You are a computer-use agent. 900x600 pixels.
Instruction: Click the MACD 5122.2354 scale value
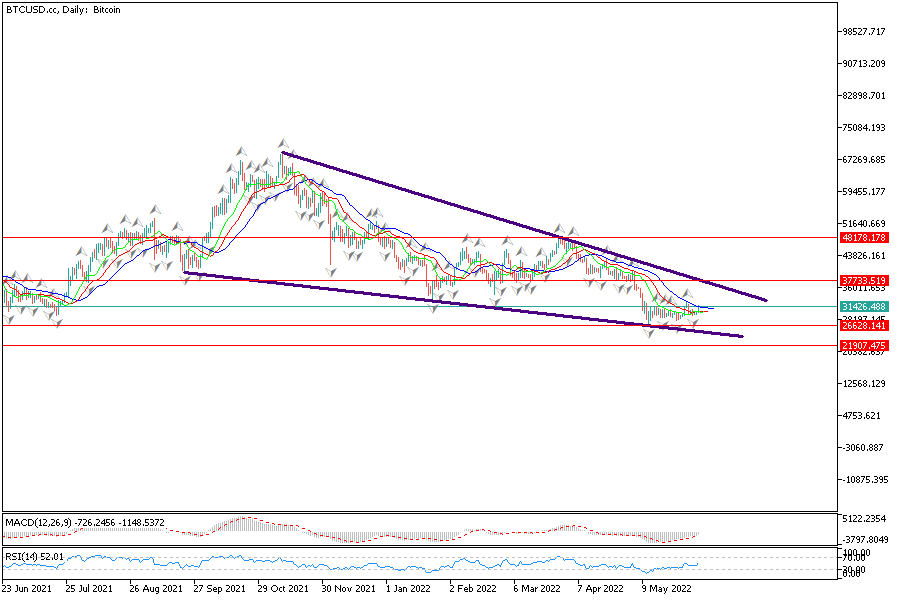865,518
